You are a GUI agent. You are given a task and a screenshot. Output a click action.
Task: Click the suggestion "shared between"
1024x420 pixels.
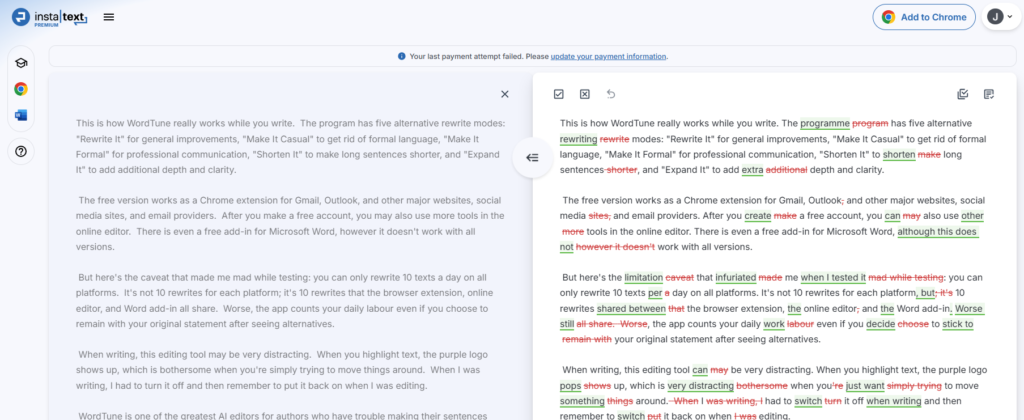(x=631, y=308)
